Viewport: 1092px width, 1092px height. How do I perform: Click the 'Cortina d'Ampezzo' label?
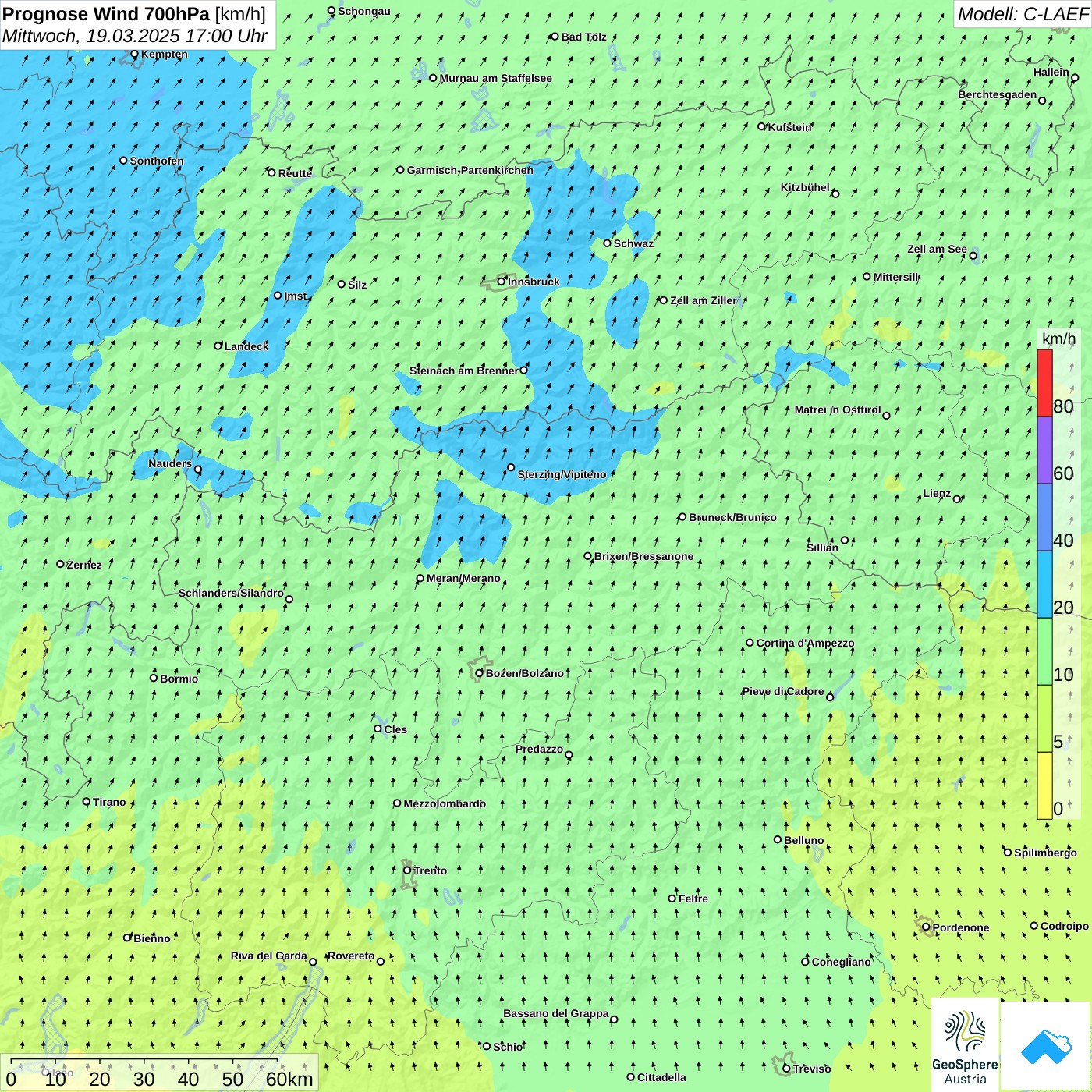click(805, 643)
